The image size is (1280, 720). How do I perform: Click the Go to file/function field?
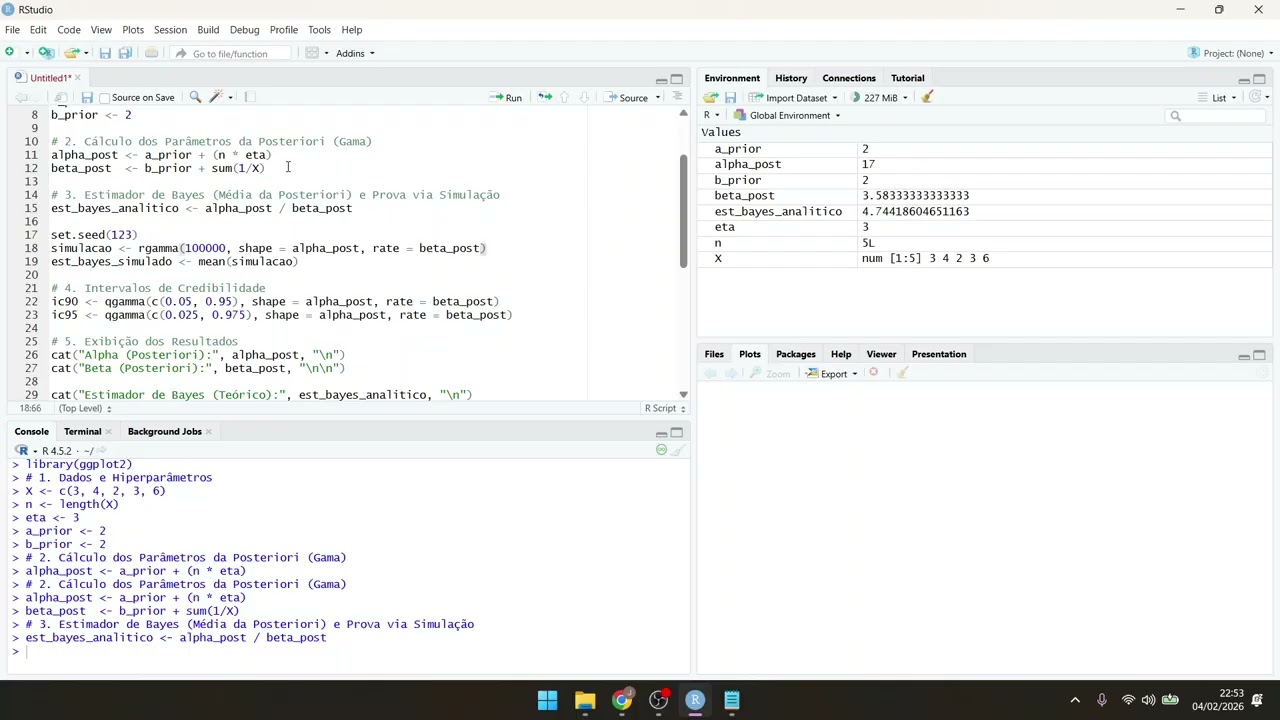(x=232, y=53)
